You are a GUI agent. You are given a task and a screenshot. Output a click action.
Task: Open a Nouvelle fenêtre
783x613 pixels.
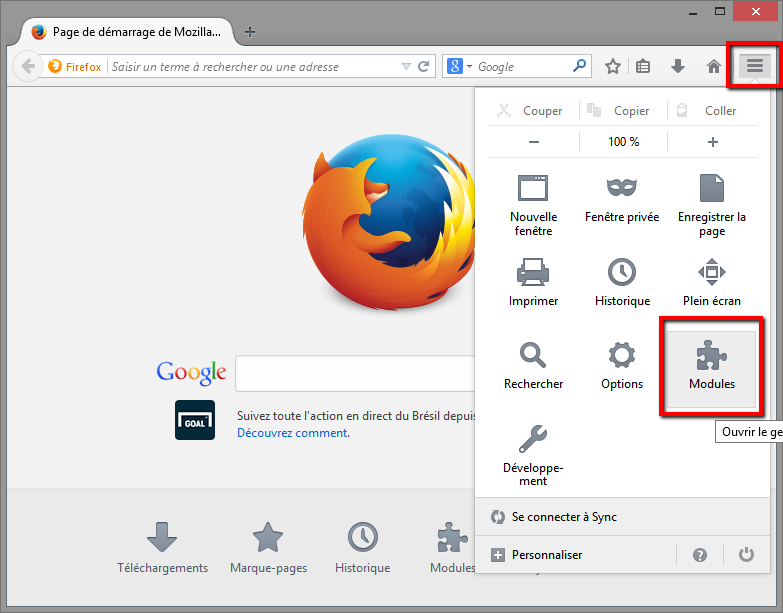click(533, 206)
